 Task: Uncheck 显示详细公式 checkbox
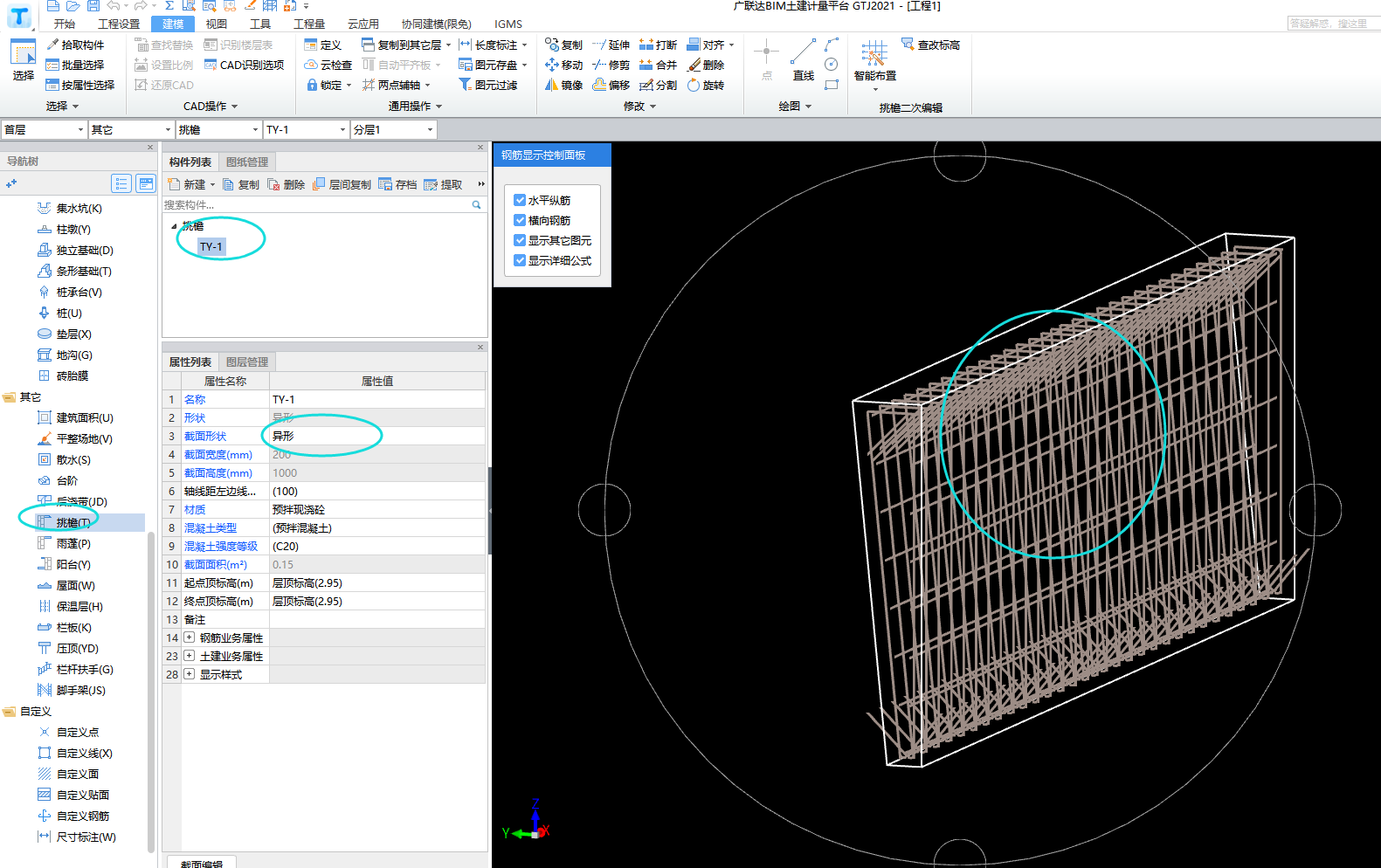pyautogui.click(x=520, y=260)
